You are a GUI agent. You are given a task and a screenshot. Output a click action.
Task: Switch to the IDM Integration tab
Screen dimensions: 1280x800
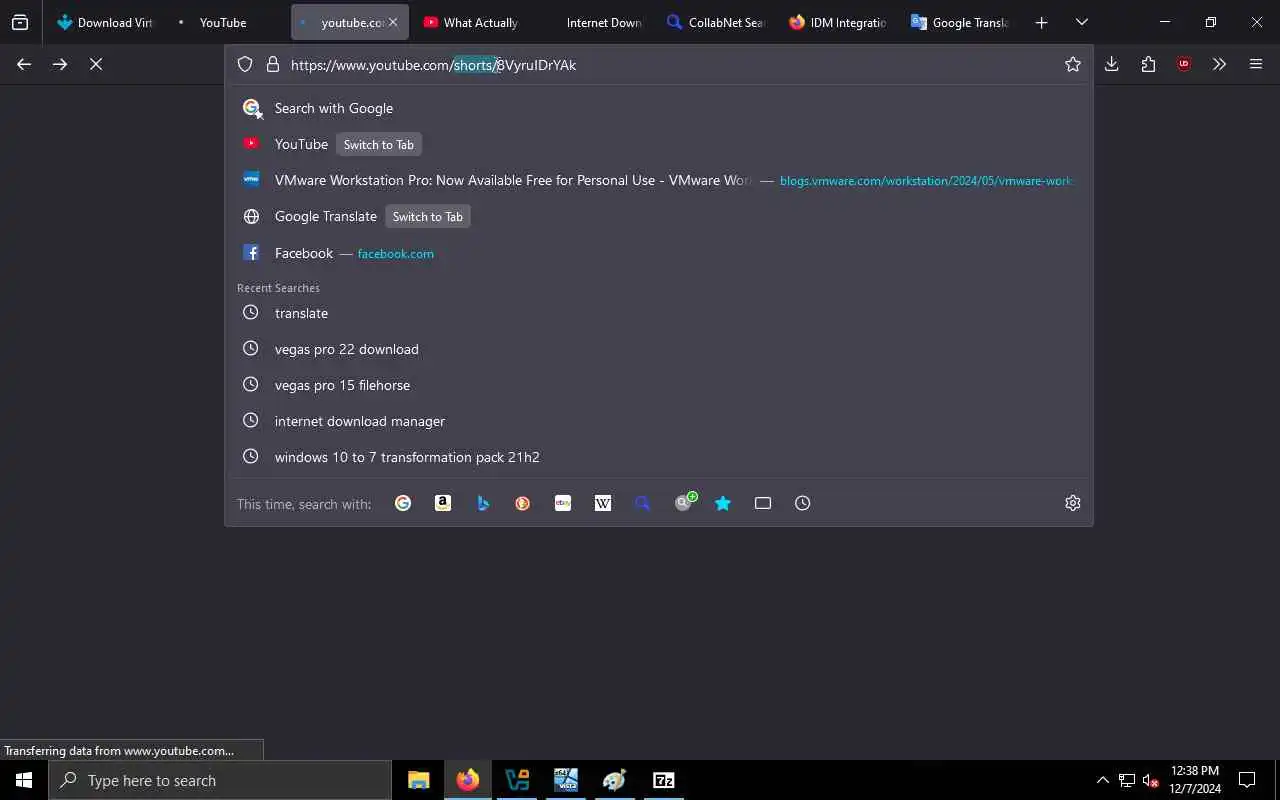point(840,22)
